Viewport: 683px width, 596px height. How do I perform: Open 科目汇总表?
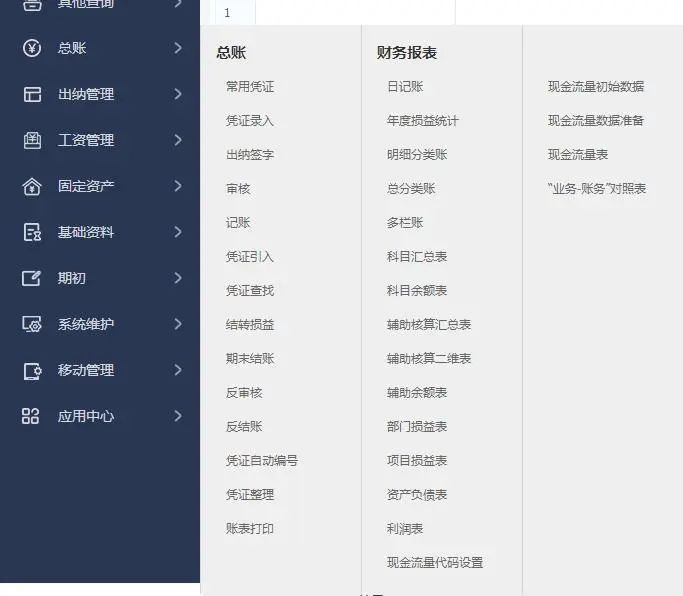[417, 257]
